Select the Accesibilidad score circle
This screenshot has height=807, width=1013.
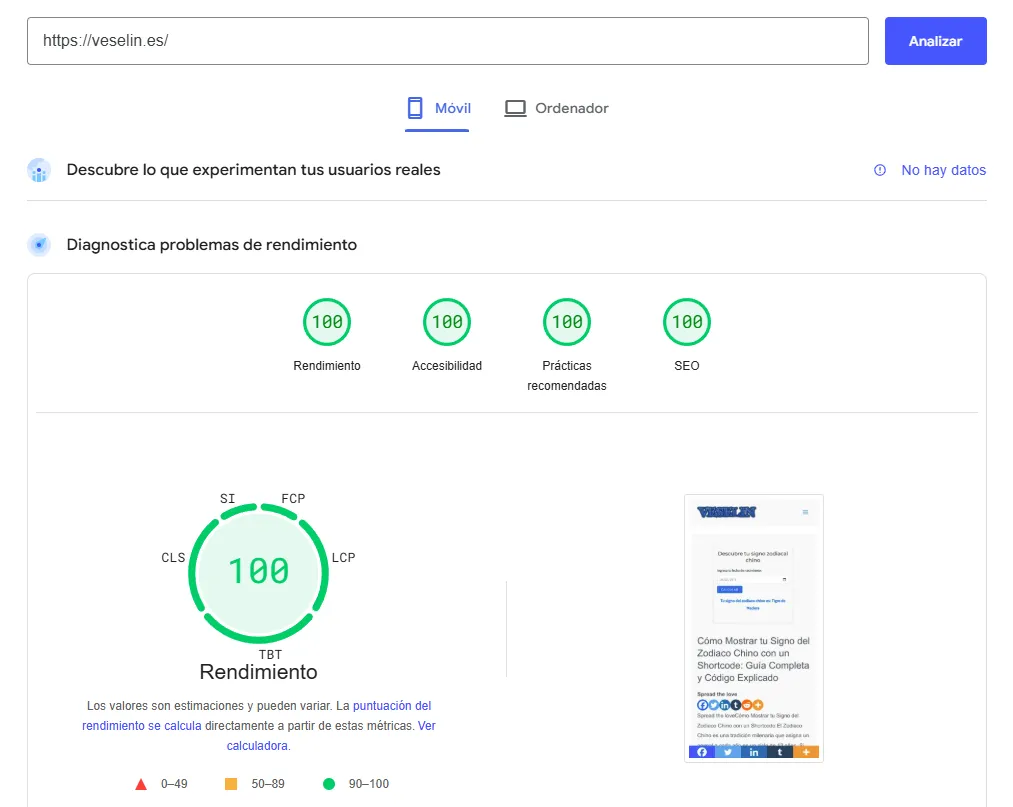click(447, 322)
